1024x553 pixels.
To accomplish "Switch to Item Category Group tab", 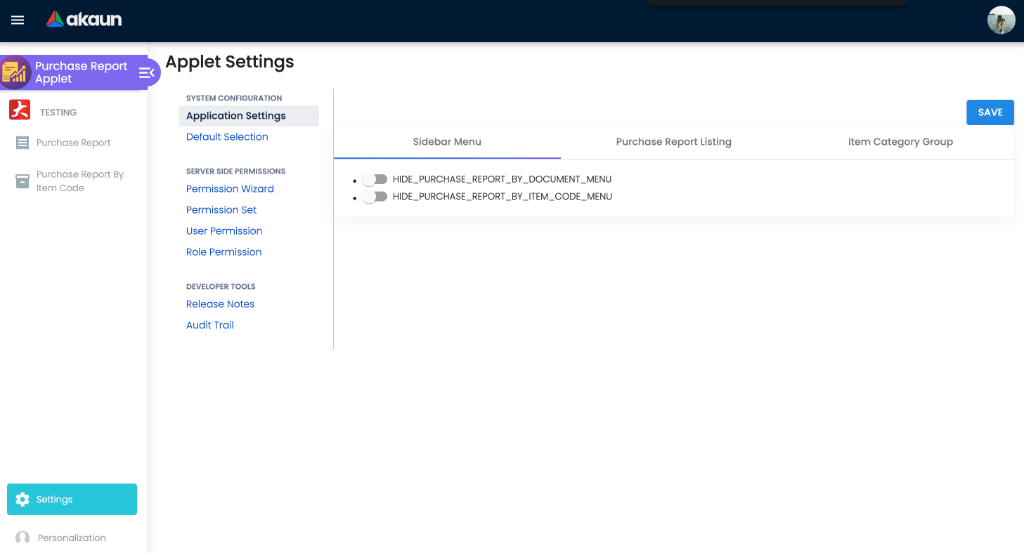I will (901, 142).
